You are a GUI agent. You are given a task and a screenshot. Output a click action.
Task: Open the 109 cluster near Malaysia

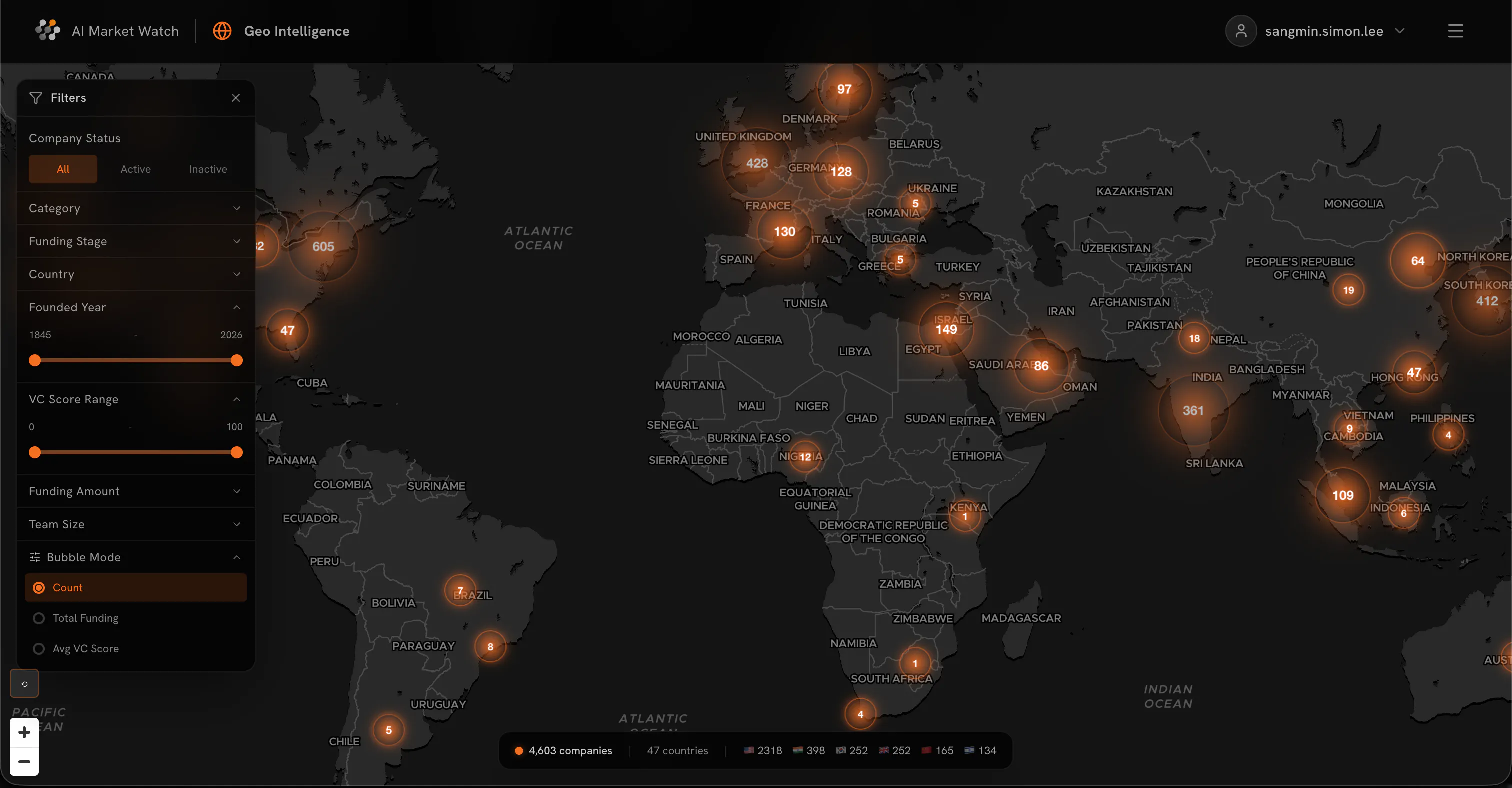(x=1343, y=496)
